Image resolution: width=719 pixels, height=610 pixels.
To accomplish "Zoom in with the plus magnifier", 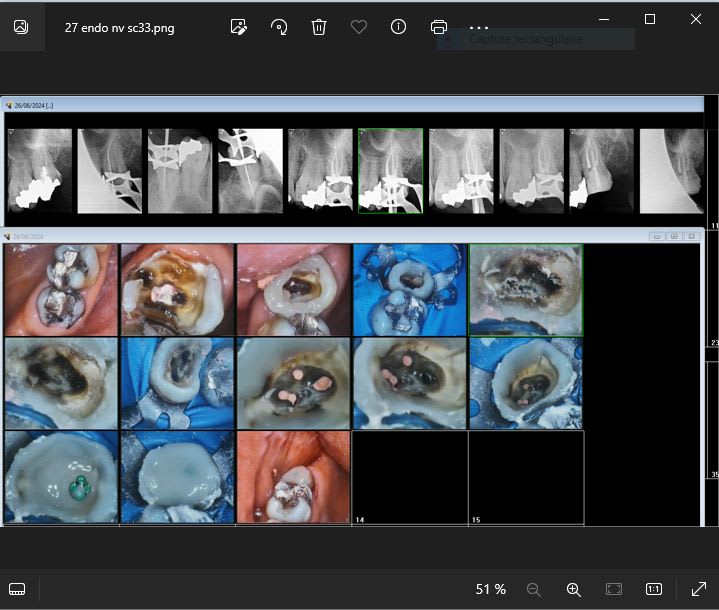I will 574,589.
